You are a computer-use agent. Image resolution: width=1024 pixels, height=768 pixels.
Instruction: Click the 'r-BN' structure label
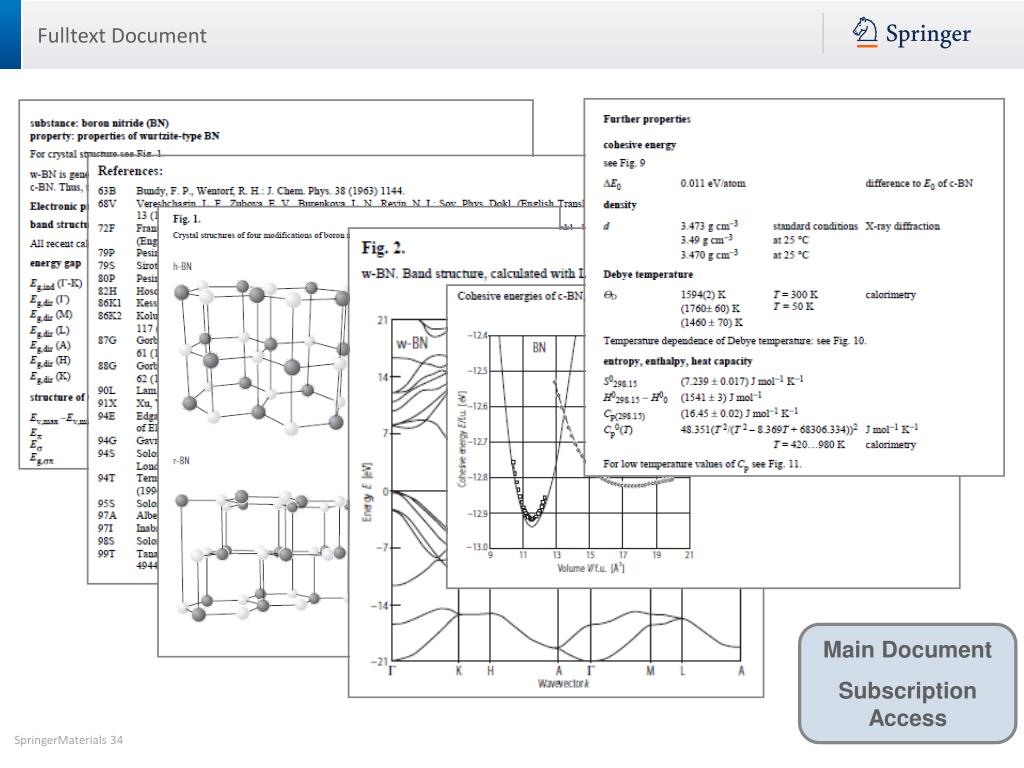[x=182, y=460]
